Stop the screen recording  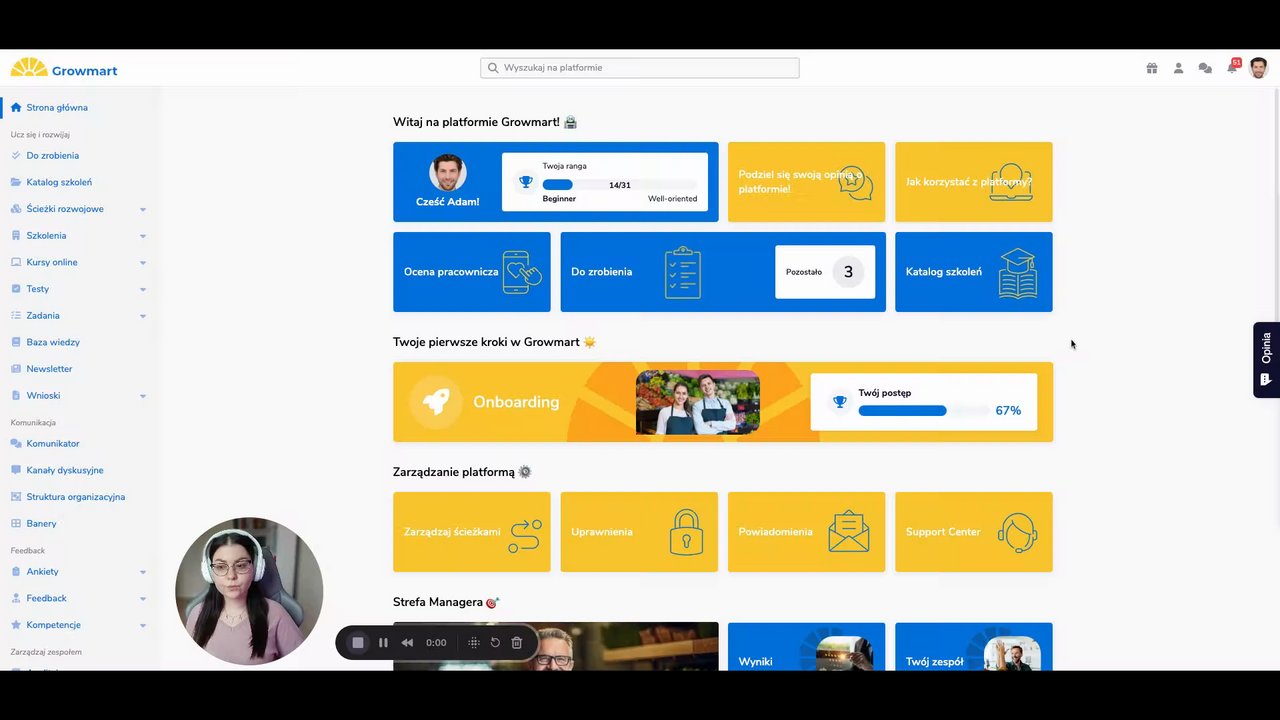click(x=358, y=643)
